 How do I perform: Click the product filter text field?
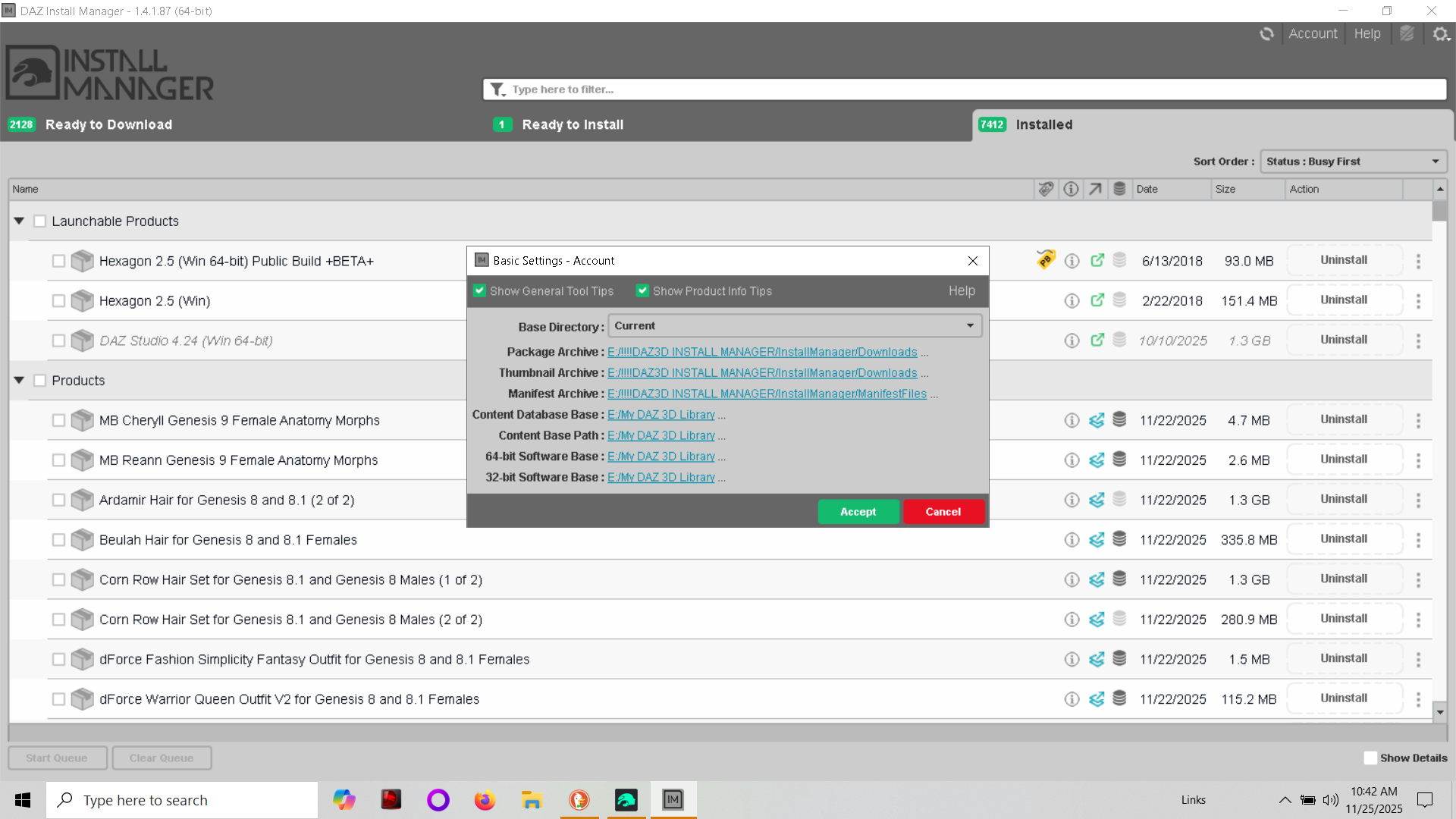pyautogui.click(x=963, y=89)
